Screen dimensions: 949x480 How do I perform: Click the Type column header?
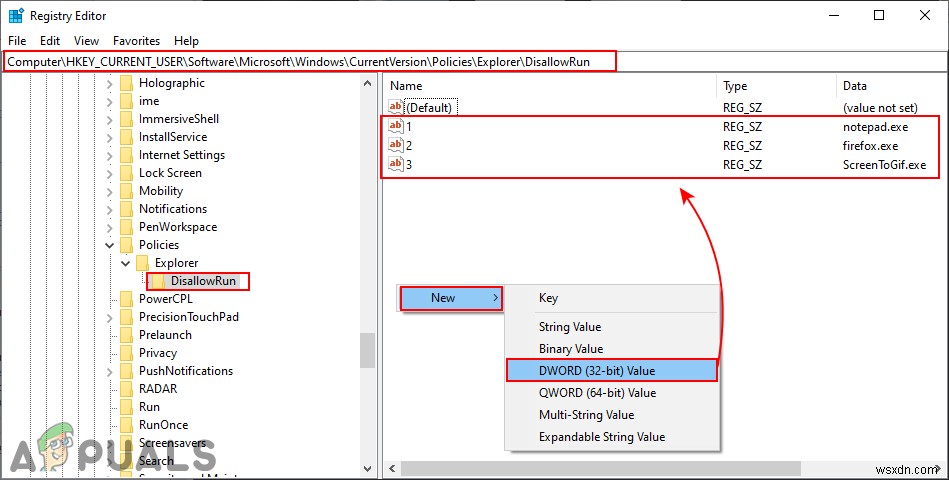click(x=776, y=86)
